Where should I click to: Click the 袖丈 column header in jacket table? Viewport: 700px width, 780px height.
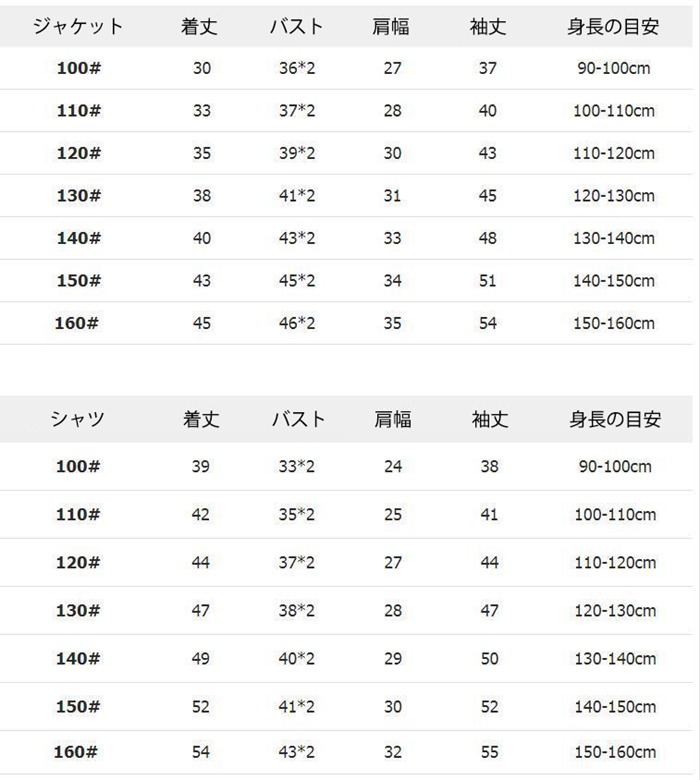tap(488, 27)
